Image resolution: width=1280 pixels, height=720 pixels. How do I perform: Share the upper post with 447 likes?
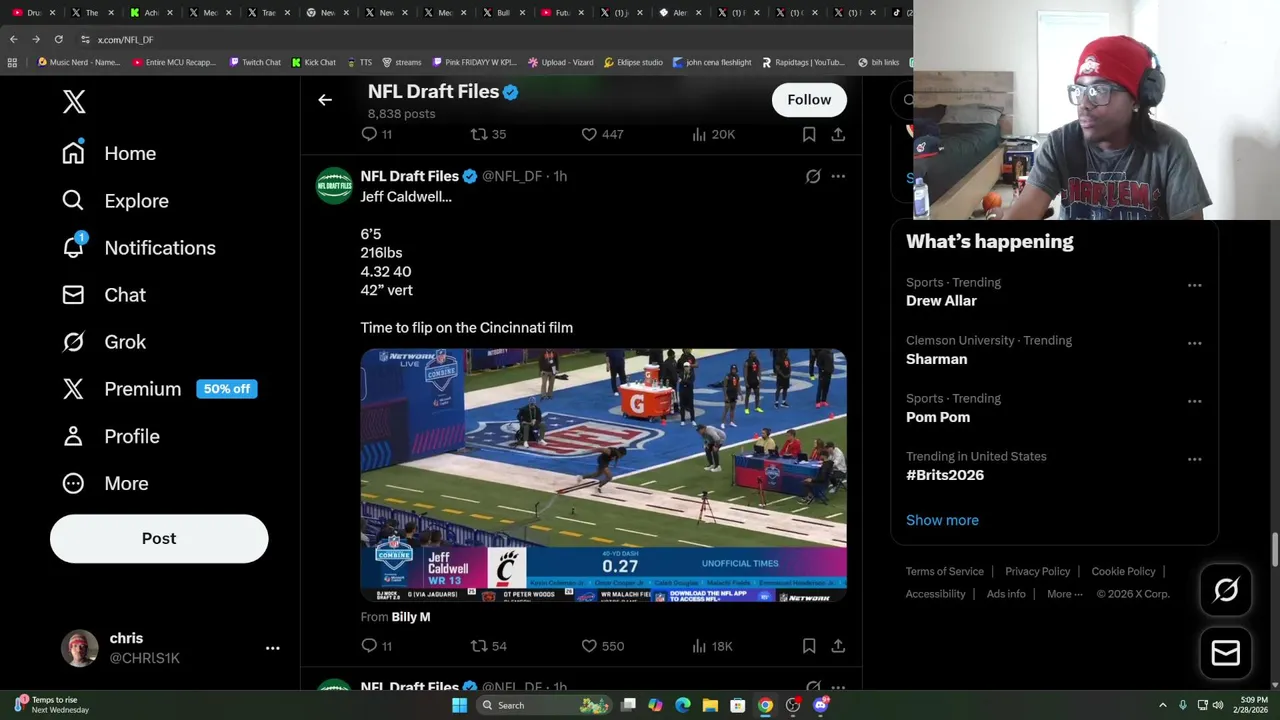(838, 134)
